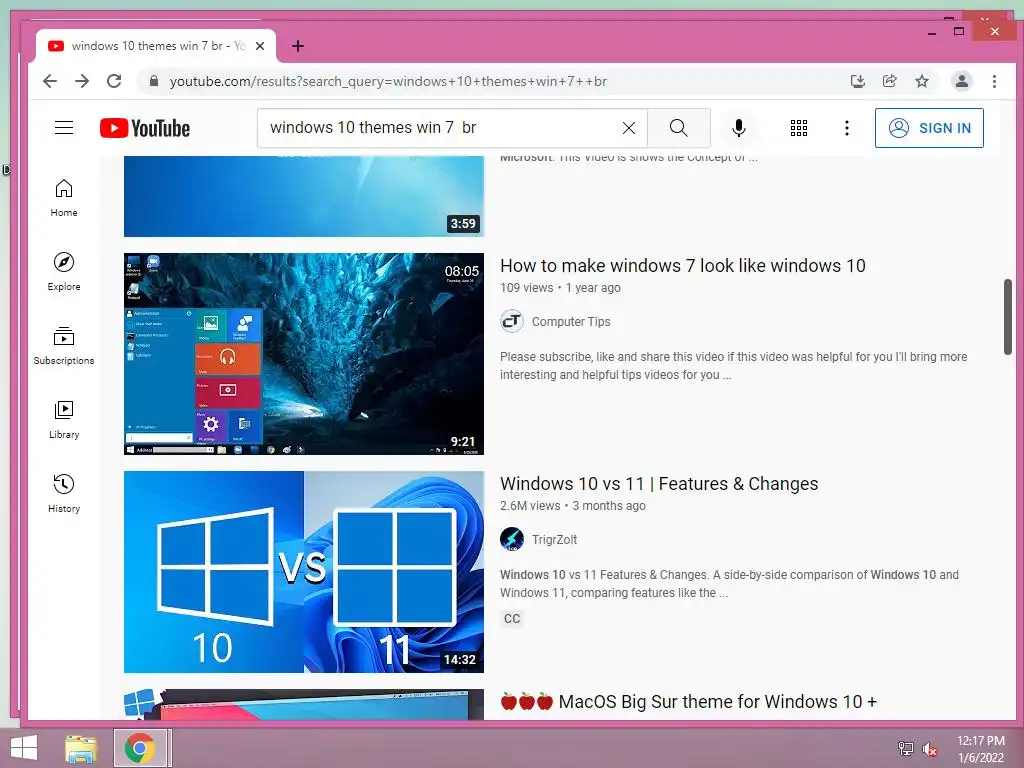Open the Chrome three-dot menu
The width and height of the screenshot is (1024, 768).
click(994, 81)
